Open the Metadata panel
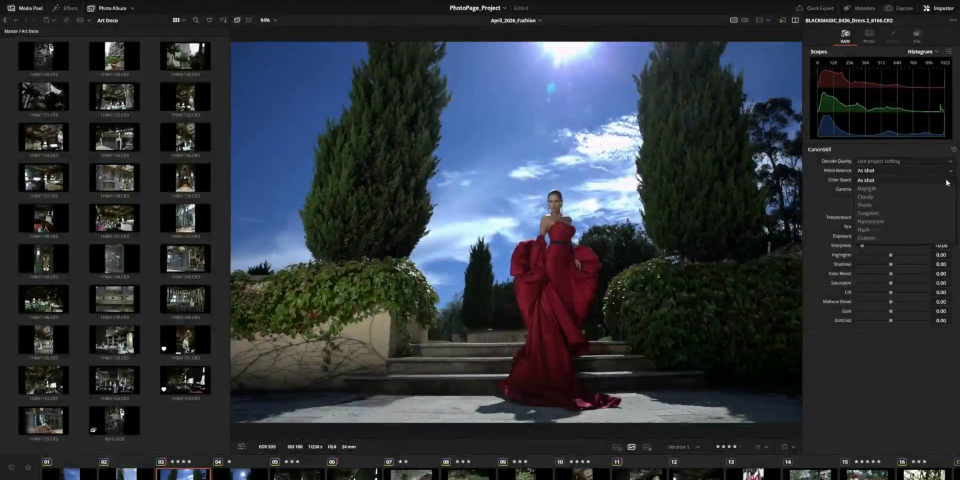Viewport: 960px width, 480px height. (863, 8)
